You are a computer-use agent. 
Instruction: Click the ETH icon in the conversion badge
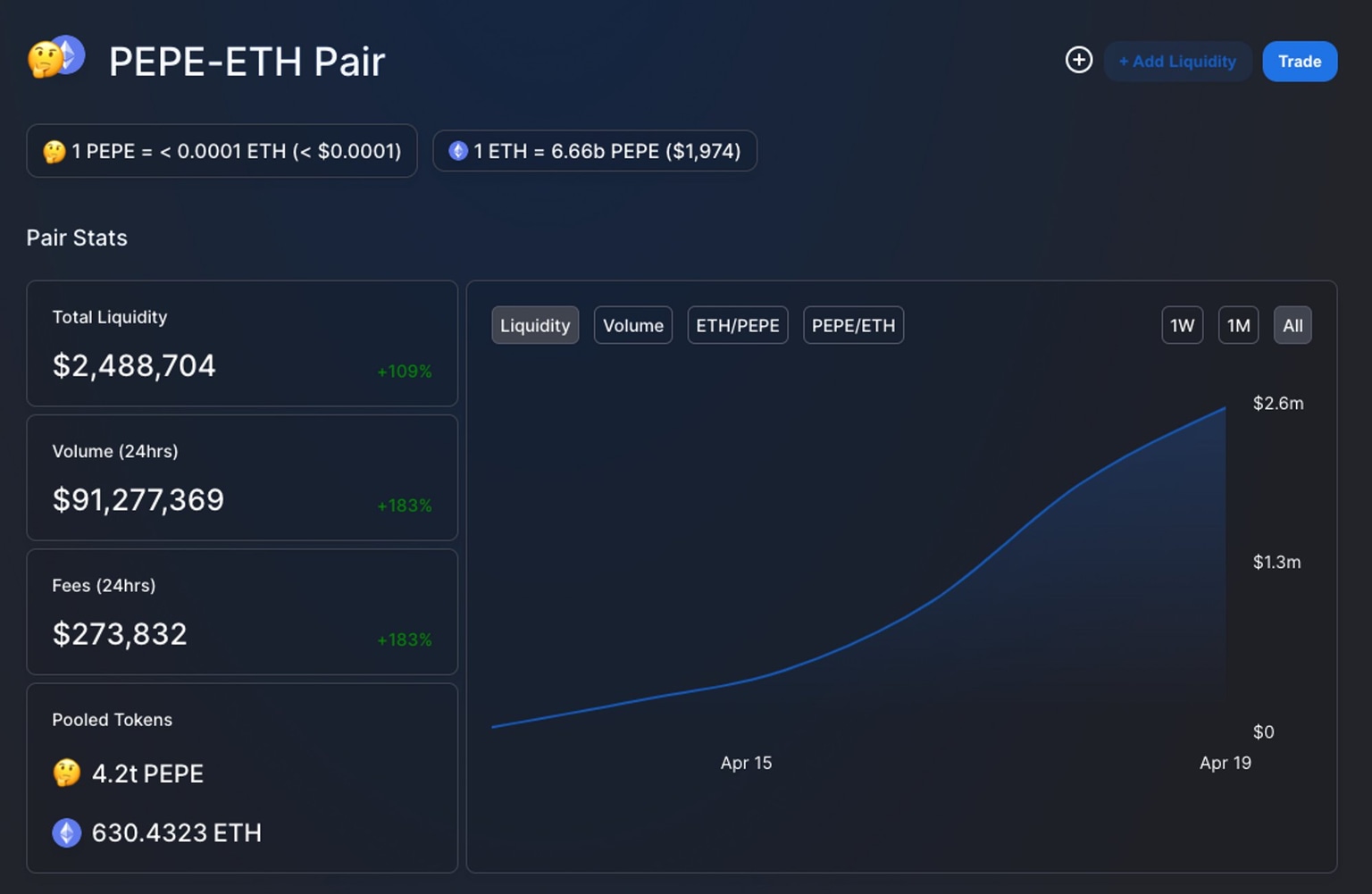click(459, 151)
